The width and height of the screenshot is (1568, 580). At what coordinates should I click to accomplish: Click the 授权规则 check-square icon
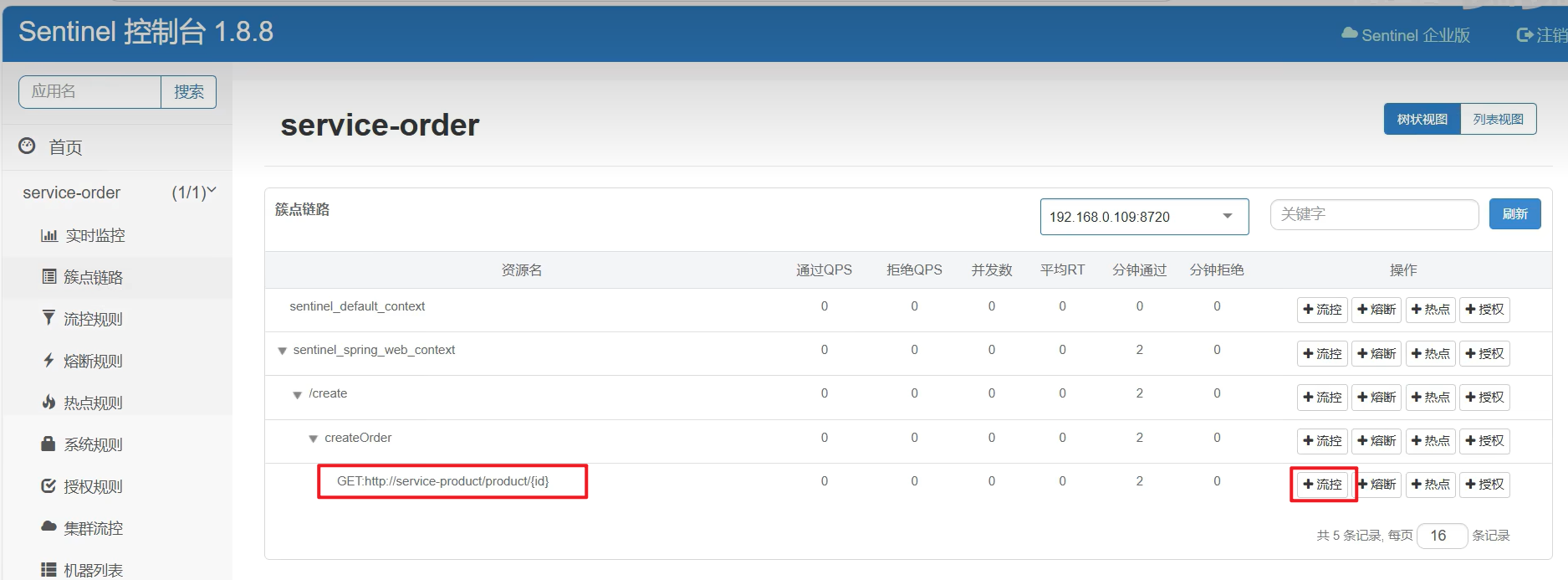[x=49, y=485]
